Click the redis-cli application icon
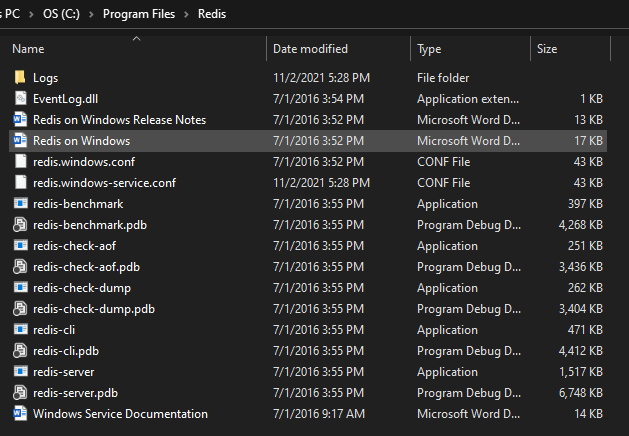 [x=20, y=330]
